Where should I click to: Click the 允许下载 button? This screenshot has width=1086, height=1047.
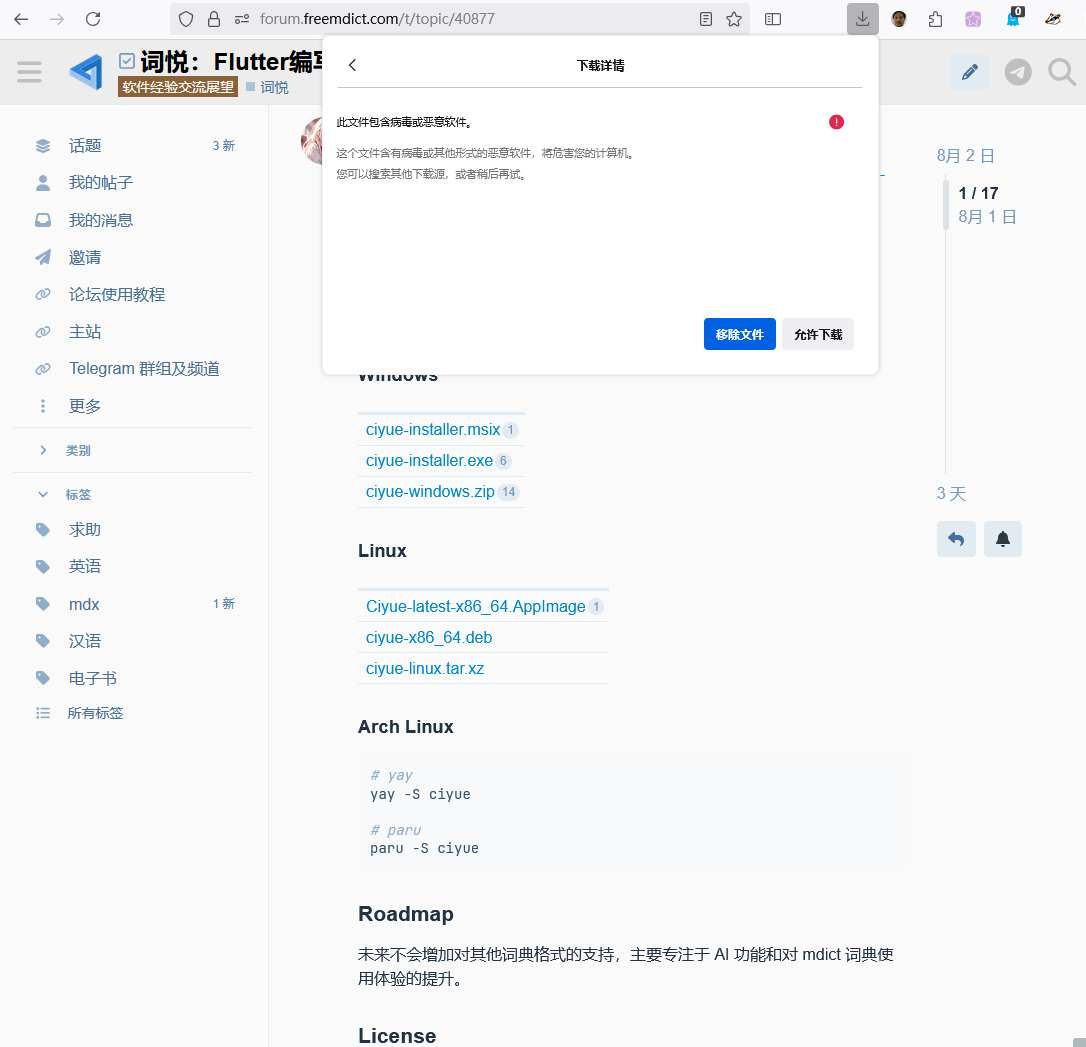click(817, 334)
